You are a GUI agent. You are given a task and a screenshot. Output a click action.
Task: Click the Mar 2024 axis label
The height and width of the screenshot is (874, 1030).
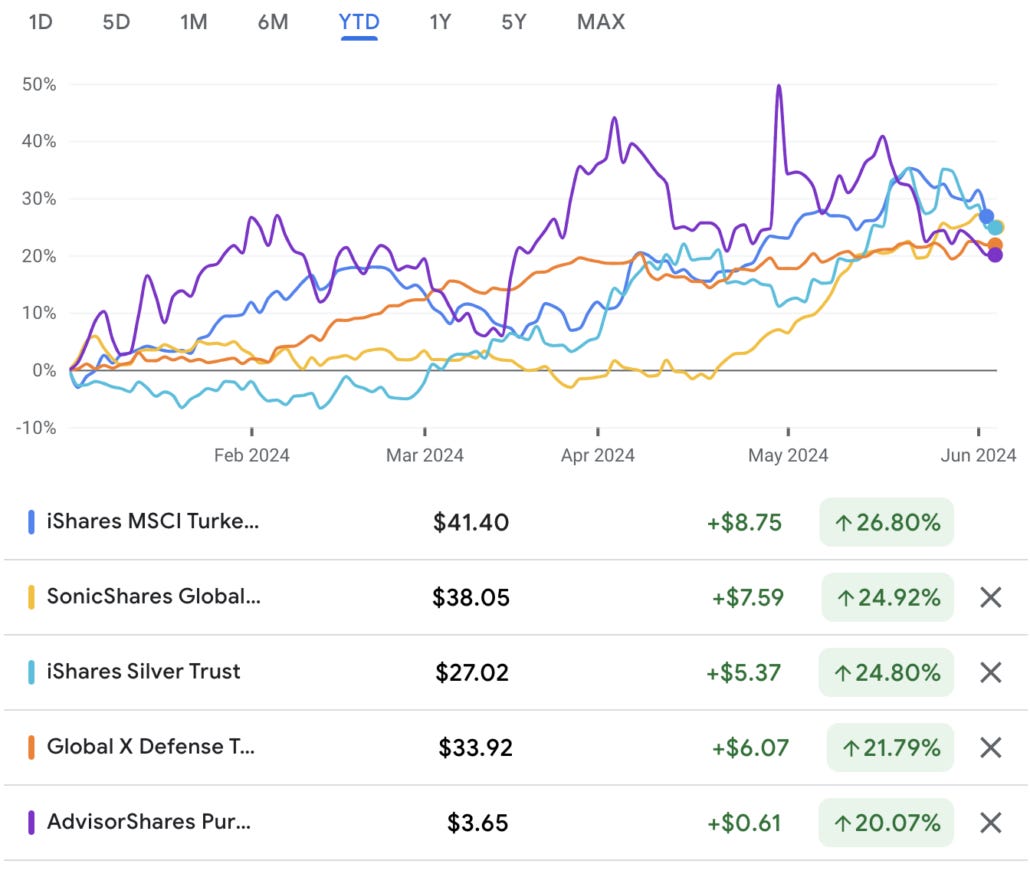424,455
